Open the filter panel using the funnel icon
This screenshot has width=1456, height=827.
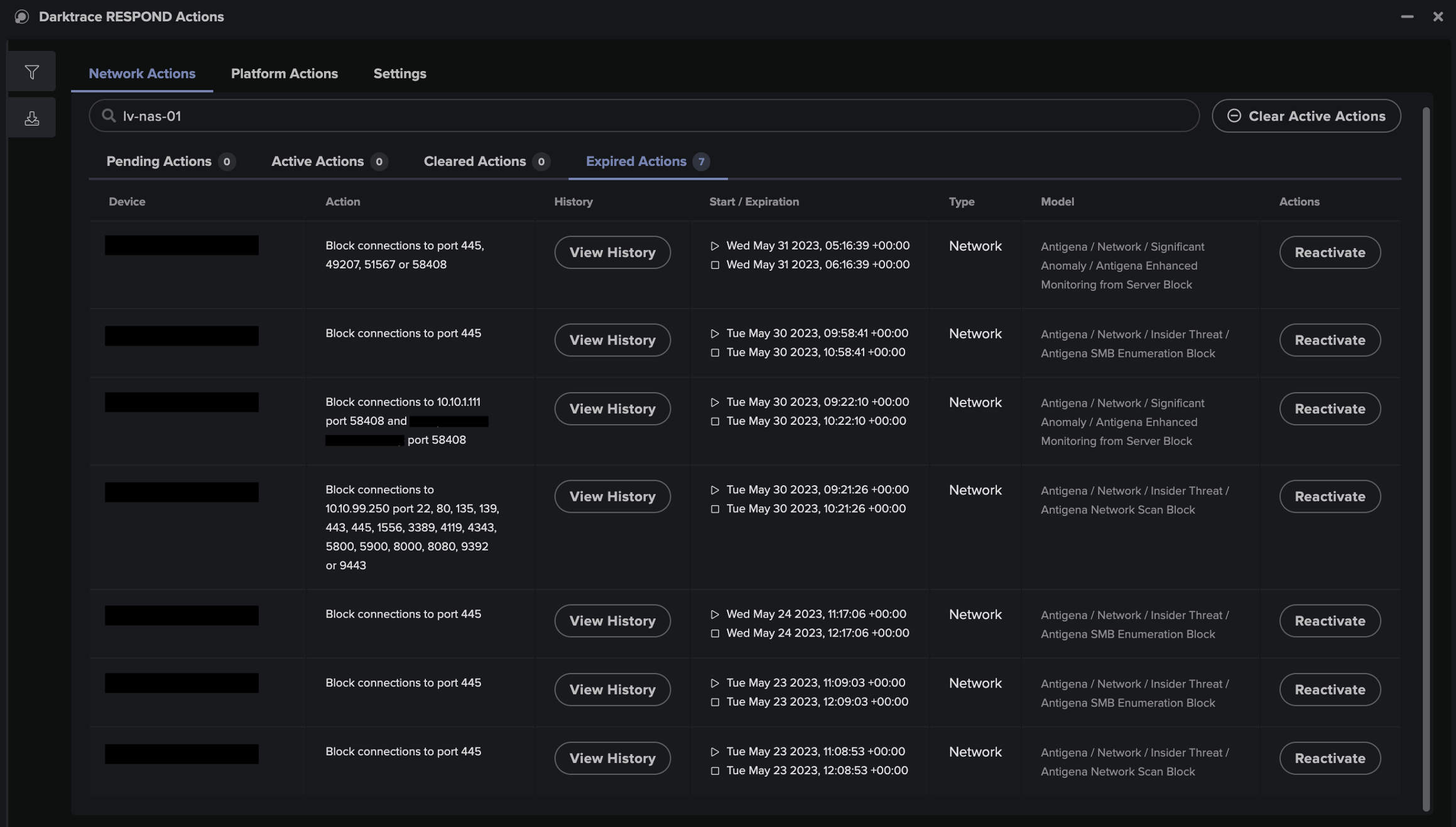click(31, 71)
